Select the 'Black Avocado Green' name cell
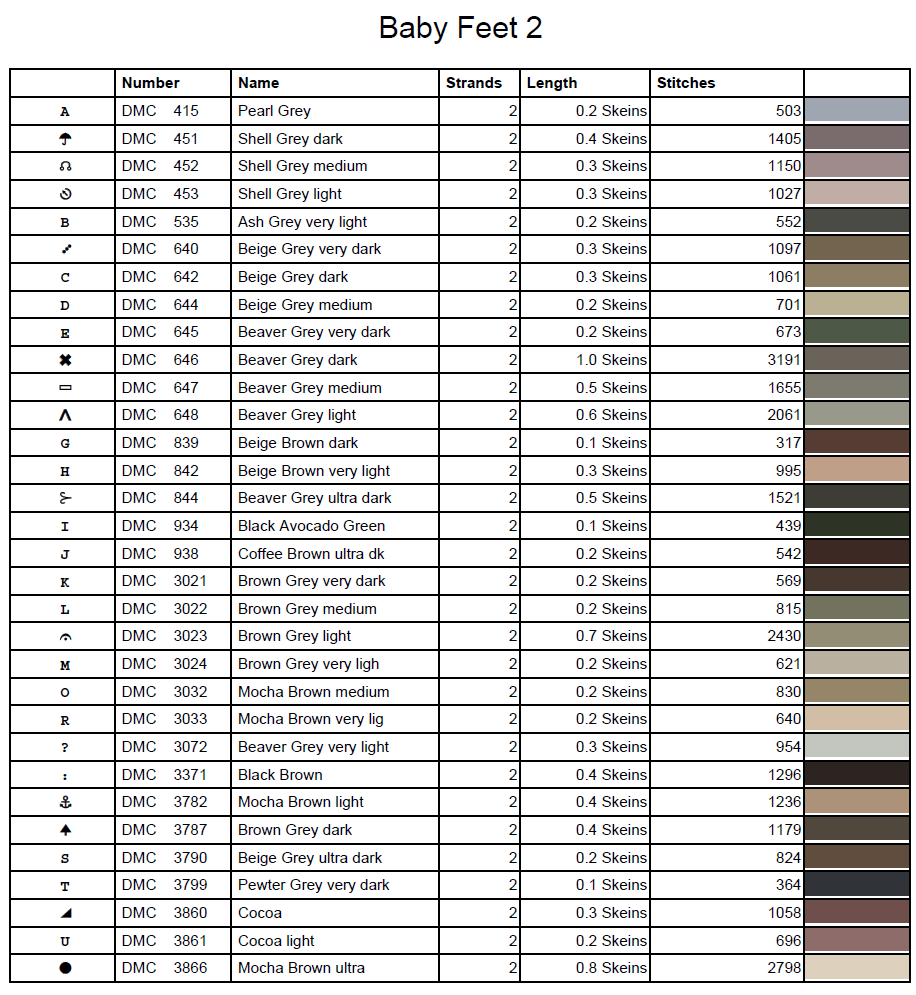This screenshot has width=916, height=995. point(311,526)
